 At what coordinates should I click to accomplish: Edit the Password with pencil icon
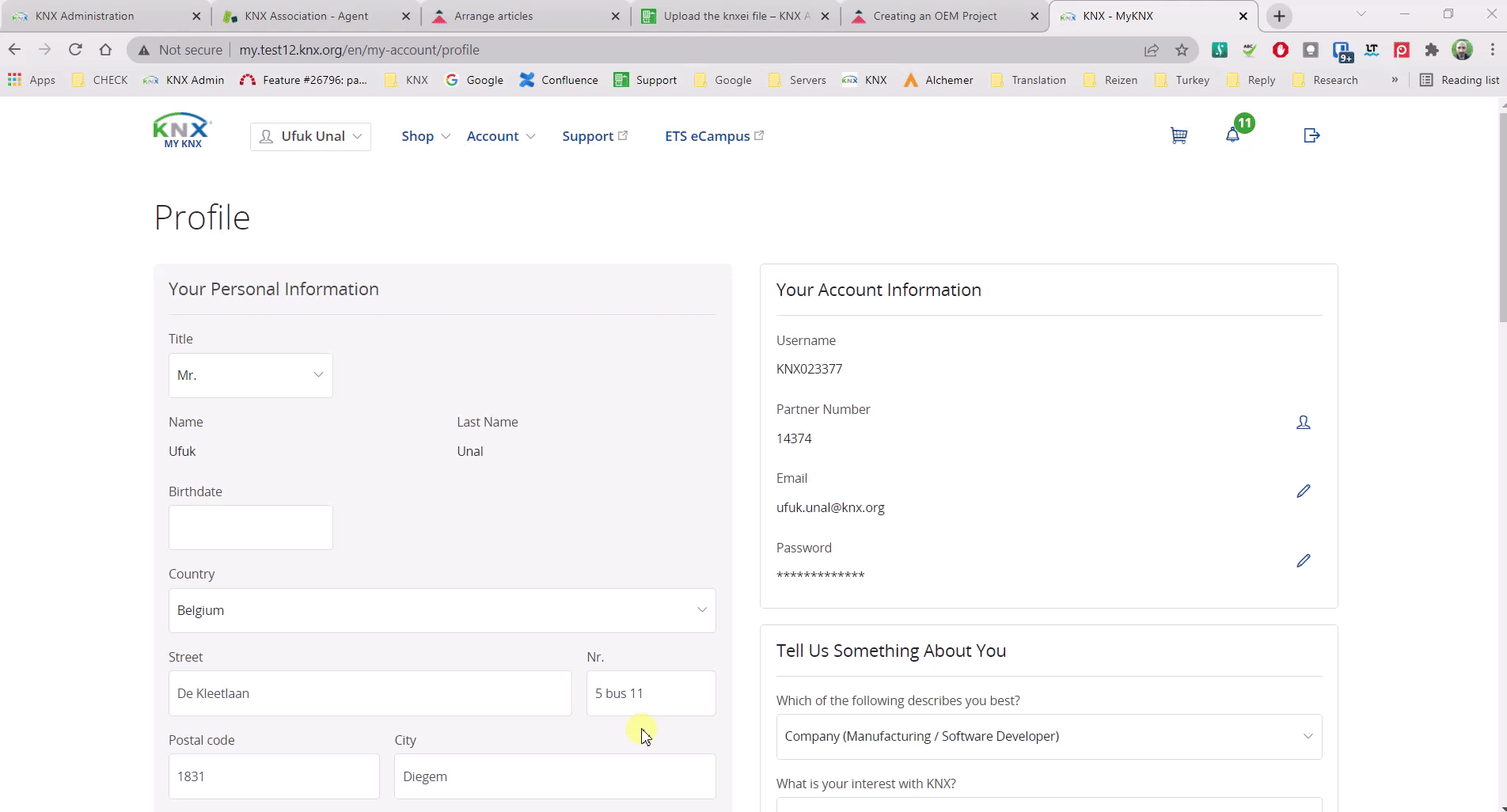coord(1304,561)
